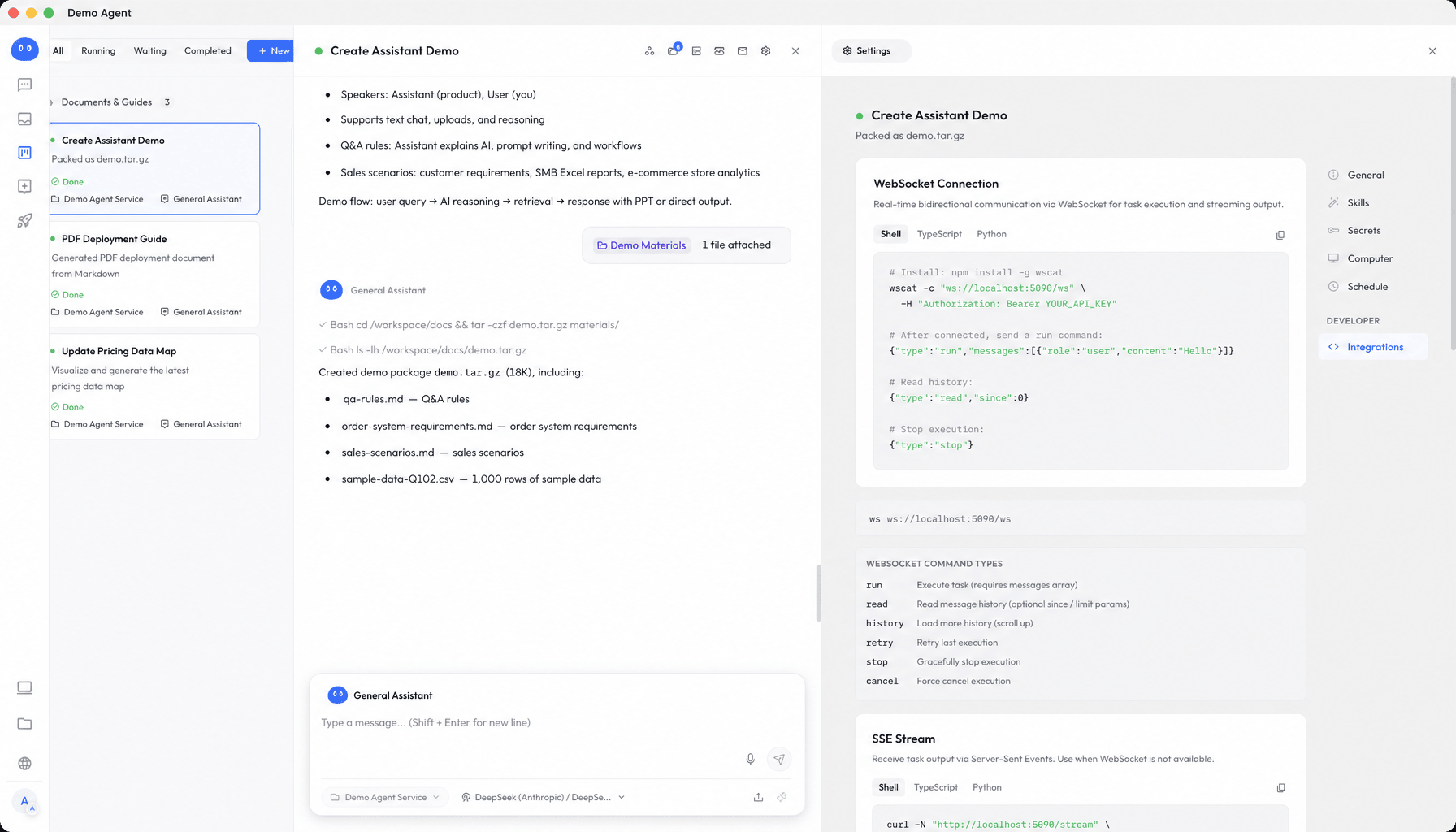Click the conversation vertical scrollbar
The image size is (1456, 832).
pyautogui.click(x=818, y=593)
